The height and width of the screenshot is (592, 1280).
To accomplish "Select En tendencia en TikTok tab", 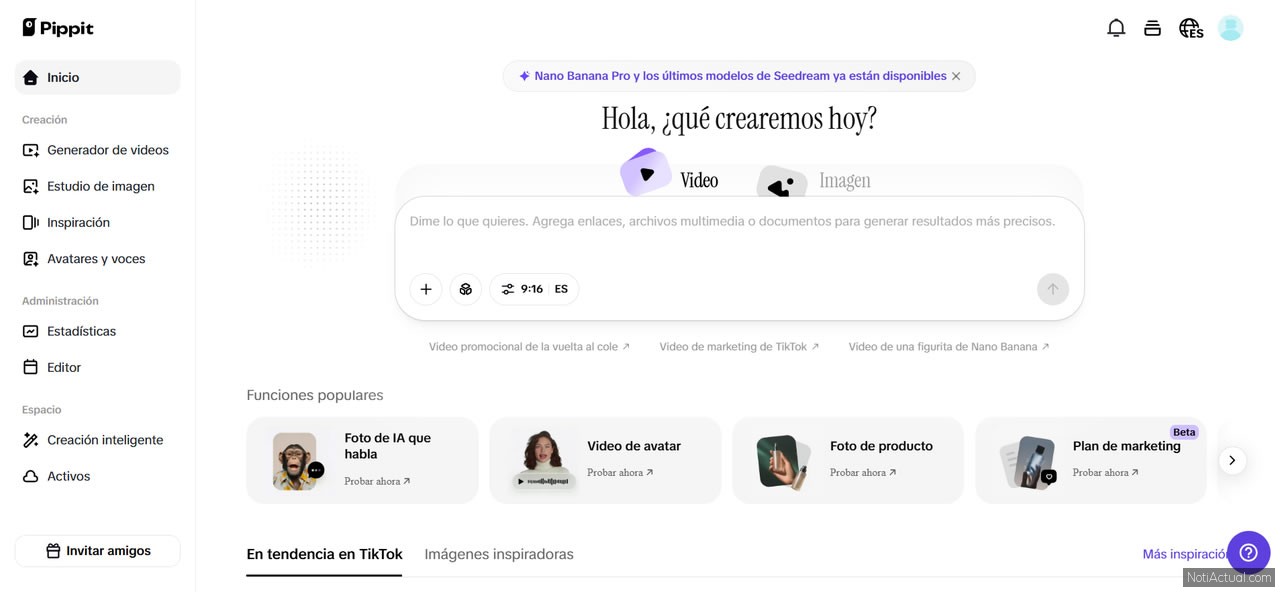I will [x=324, y=554].
